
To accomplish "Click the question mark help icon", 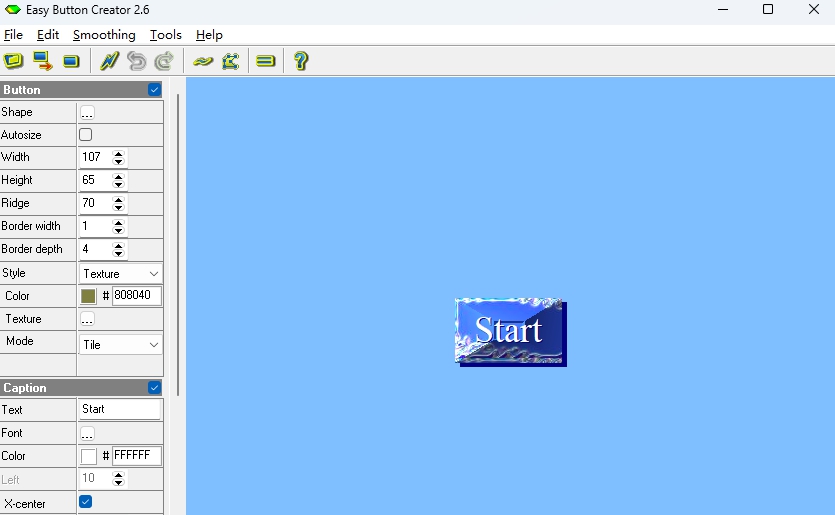I will (301, 61).
